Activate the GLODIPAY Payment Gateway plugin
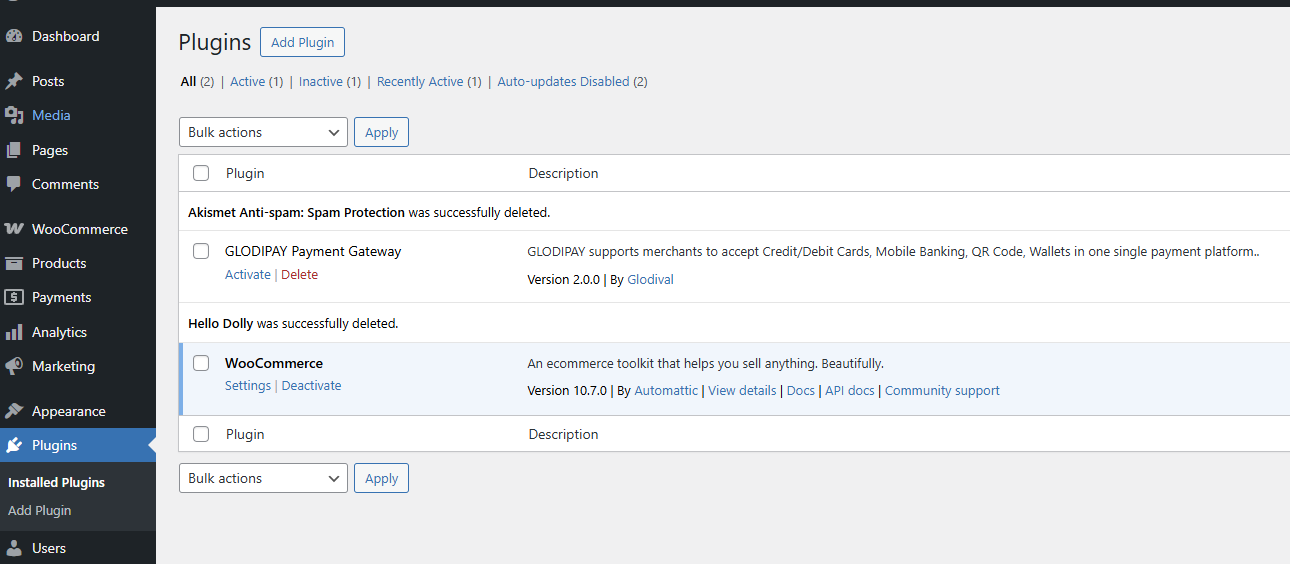Screen dimensions: 1290x564 tap(248, 275)
